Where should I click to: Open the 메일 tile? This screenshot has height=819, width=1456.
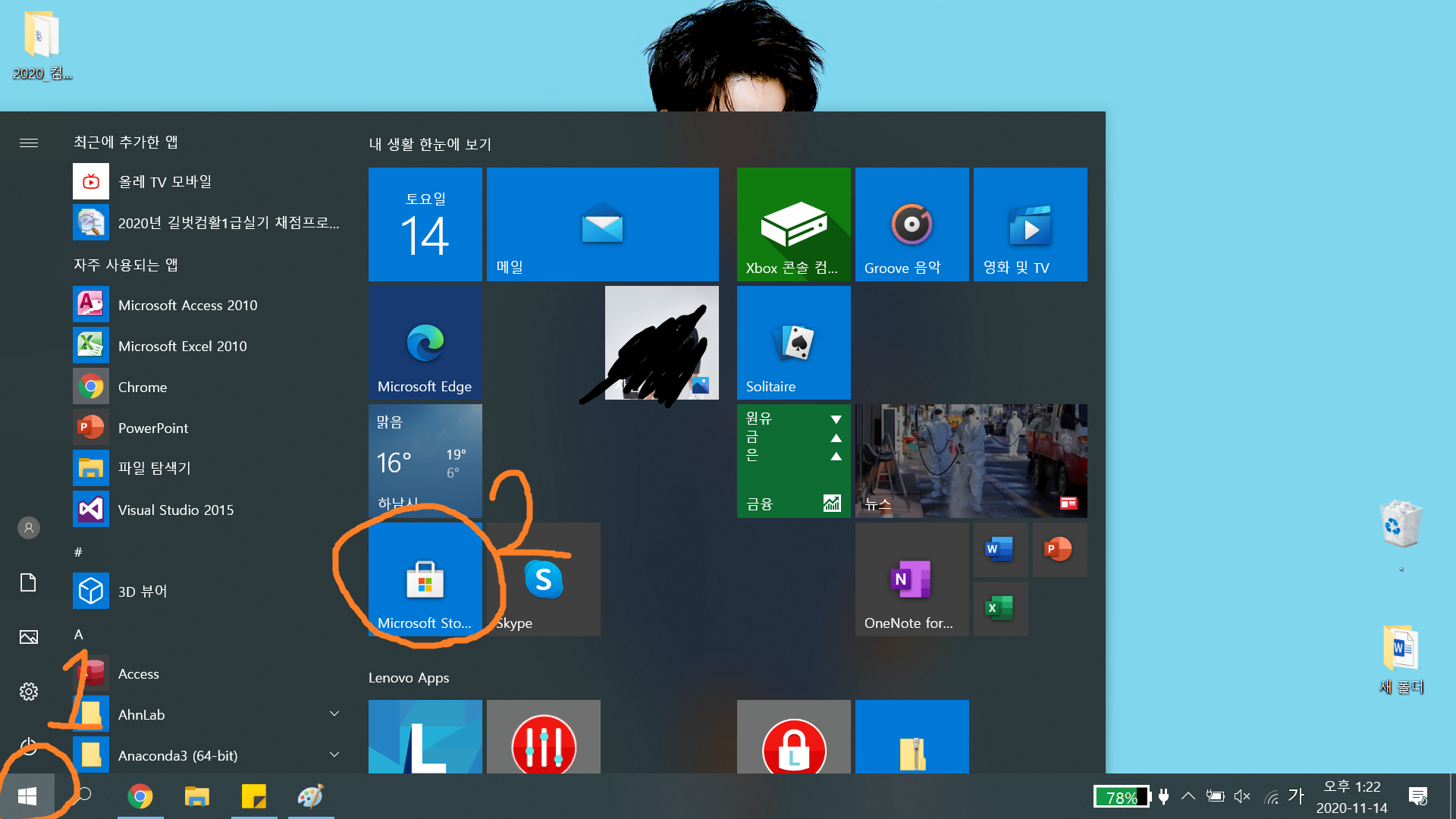[x=603, y=224]
